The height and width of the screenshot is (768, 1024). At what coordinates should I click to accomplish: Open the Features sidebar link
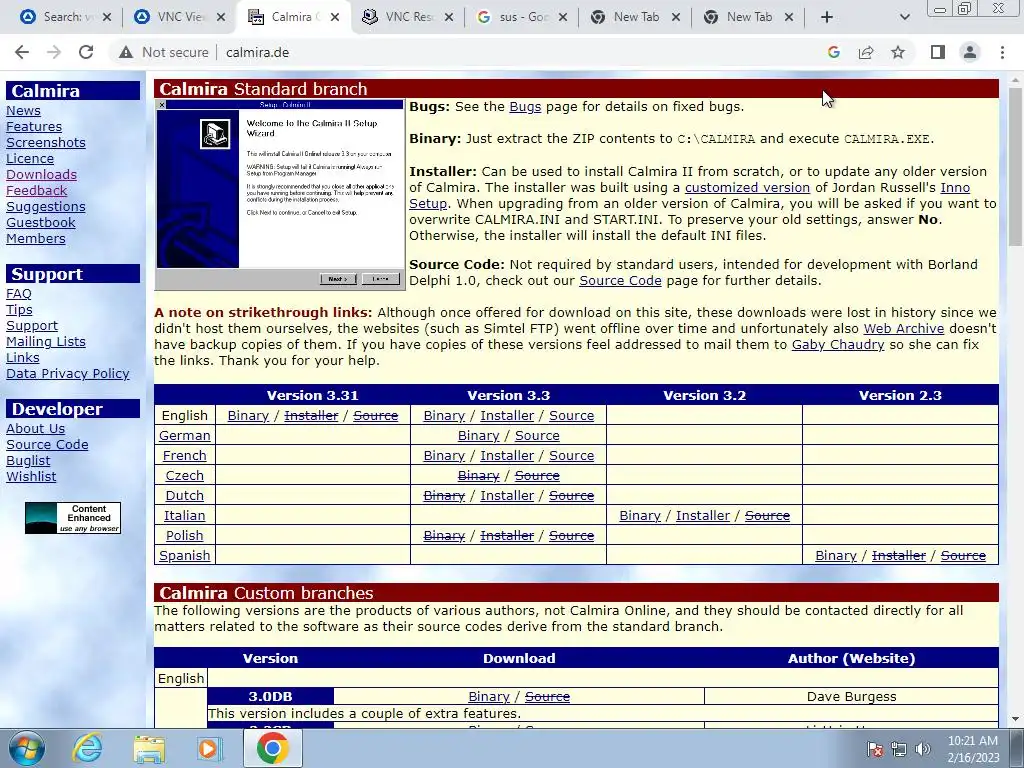[34, 126]
